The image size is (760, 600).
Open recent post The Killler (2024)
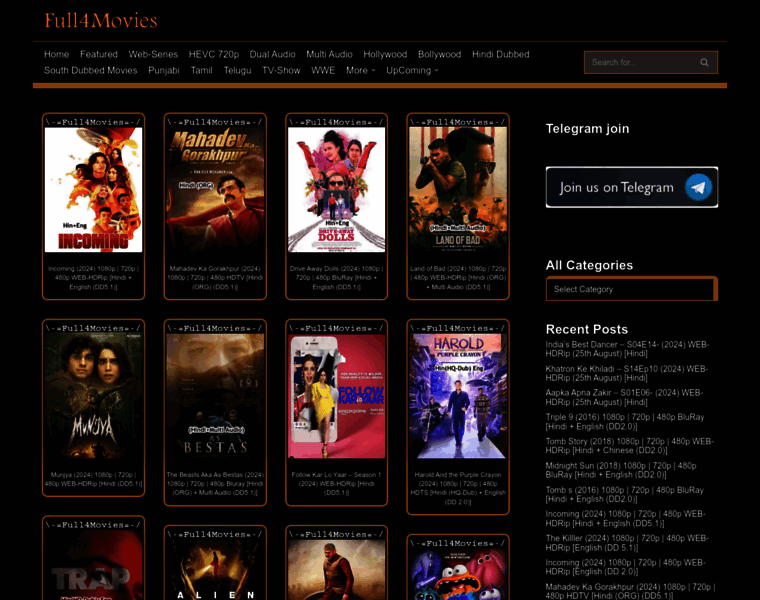[x=627, y=543]
